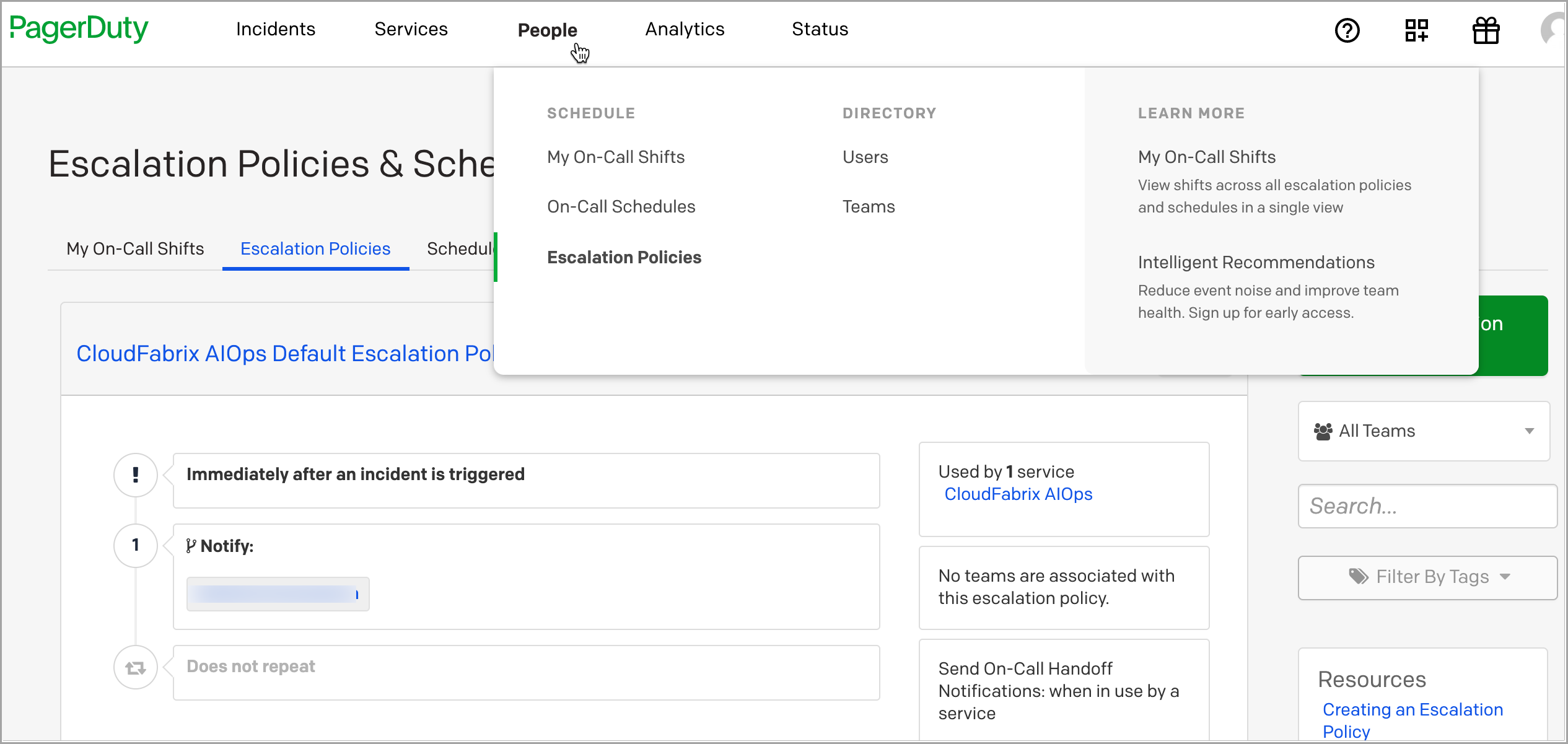
Task: Select Escalation Policies in People dropdown
Action: (624, 257)
